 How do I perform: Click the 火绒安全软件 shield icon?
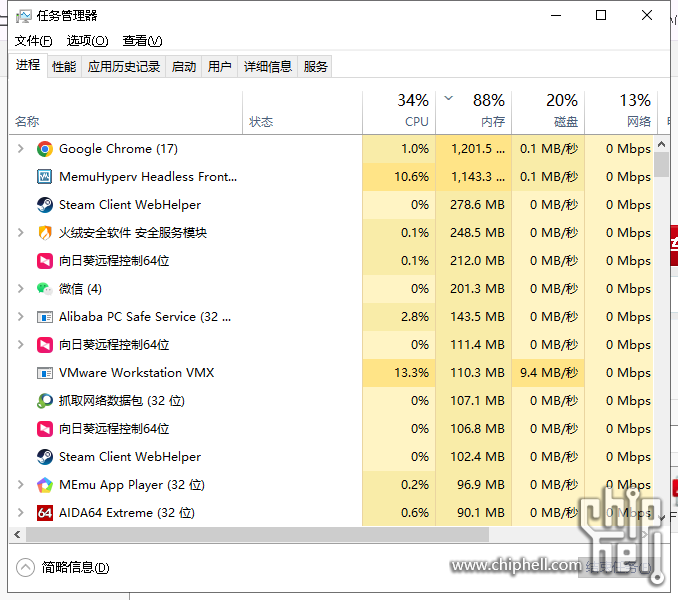[x=45, y=233]
